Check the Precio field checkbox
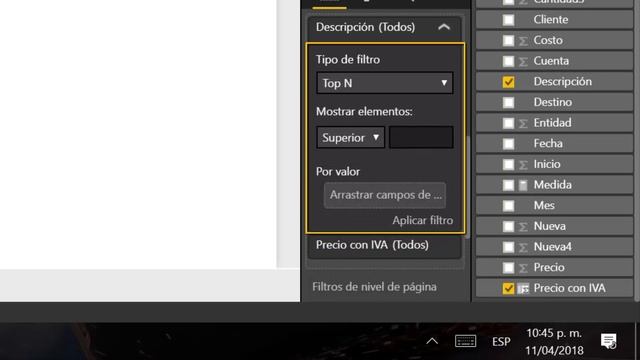The image size is (640, 360). coord(508,268)
